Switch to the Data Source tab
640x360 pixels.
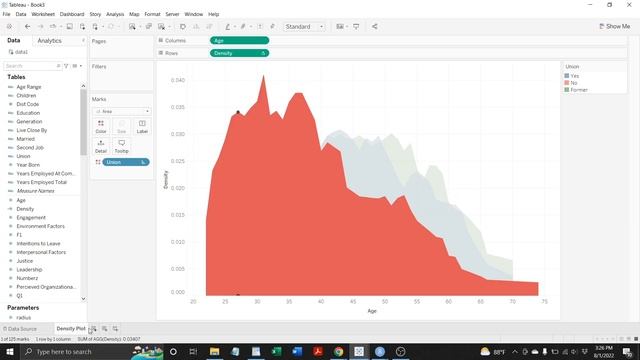(20, 329)
